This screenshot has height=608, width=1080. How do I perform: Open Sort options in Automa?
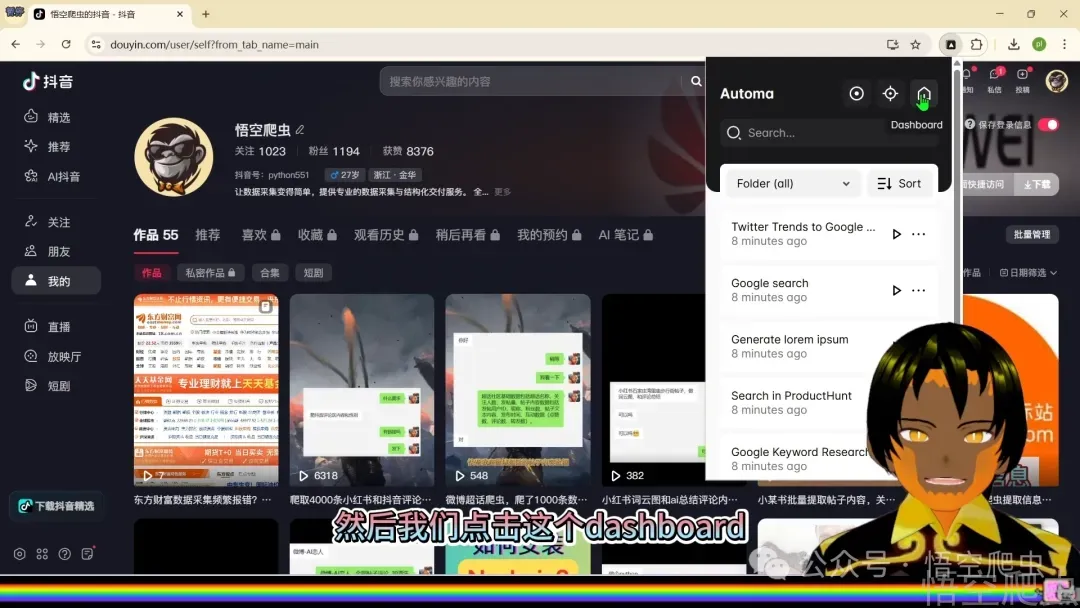point(899,183)
